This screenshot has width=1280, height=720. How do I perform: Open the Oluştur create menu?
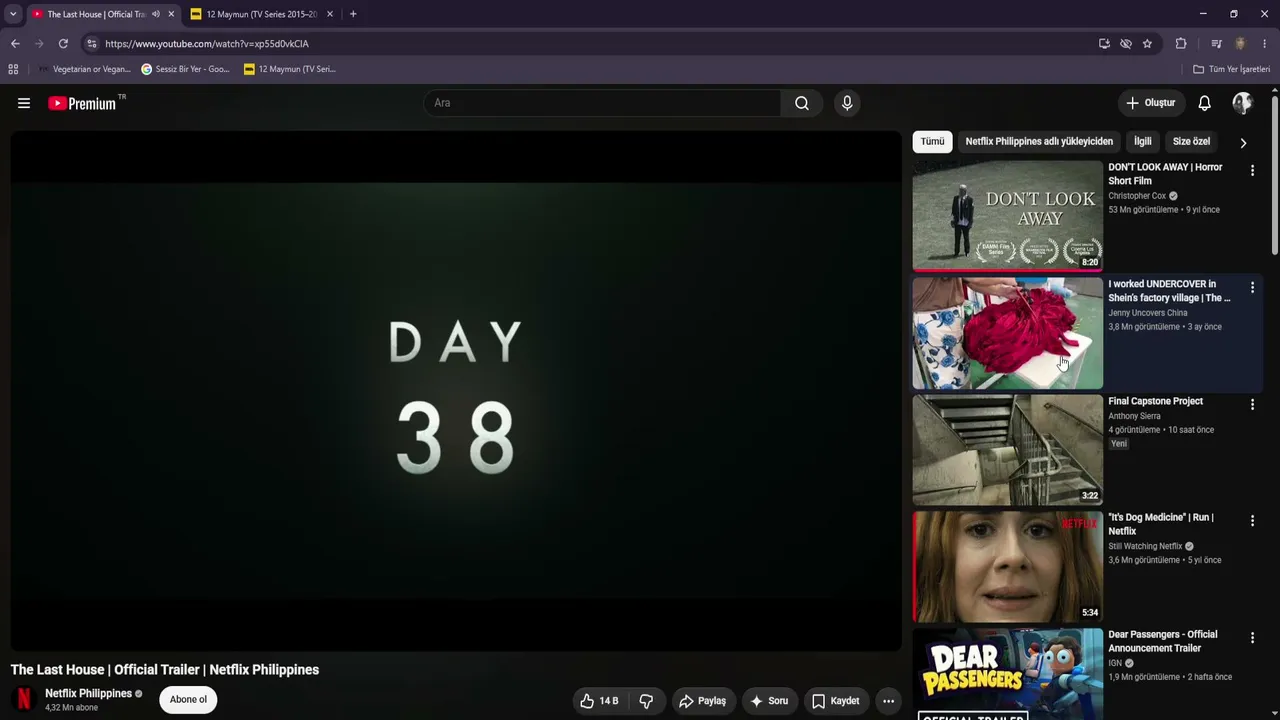(x=1151, y=103)
